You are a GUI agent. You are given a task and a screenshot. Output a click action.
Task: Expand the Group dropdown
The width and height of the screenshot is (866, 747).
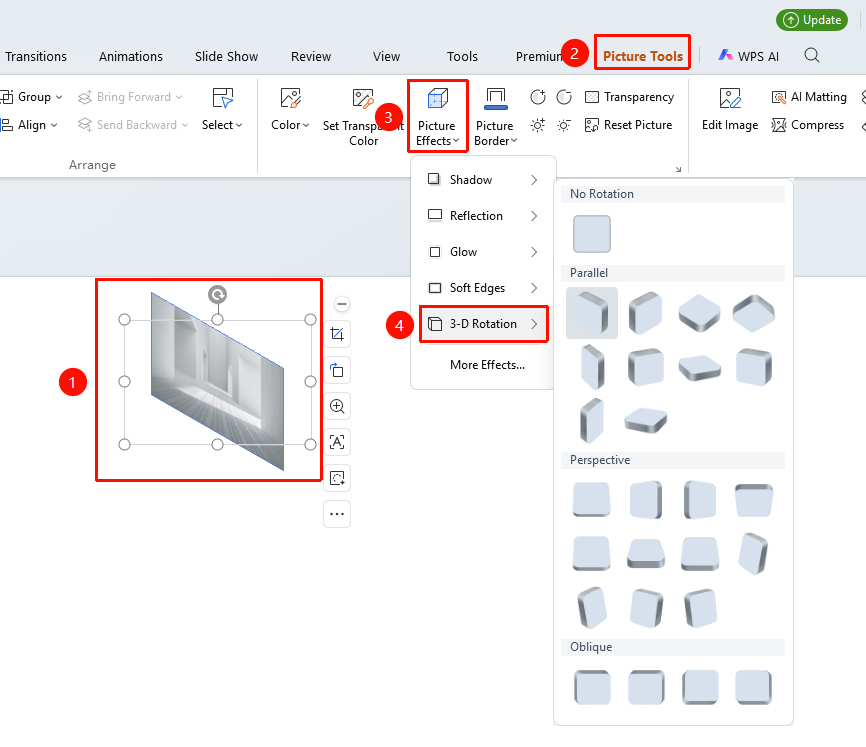click(31, 97)
